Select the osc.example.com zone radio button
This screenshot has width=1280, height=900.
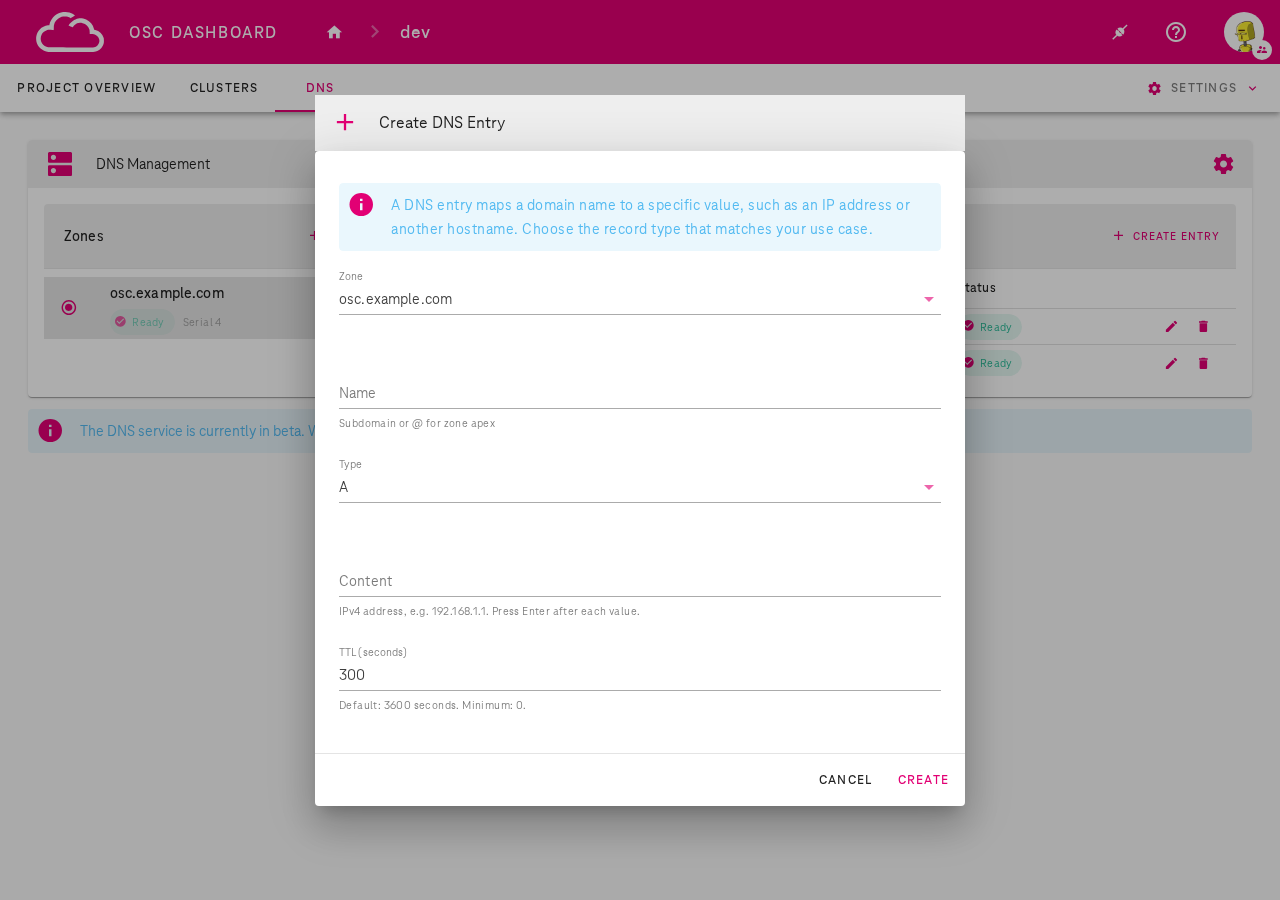67,307
